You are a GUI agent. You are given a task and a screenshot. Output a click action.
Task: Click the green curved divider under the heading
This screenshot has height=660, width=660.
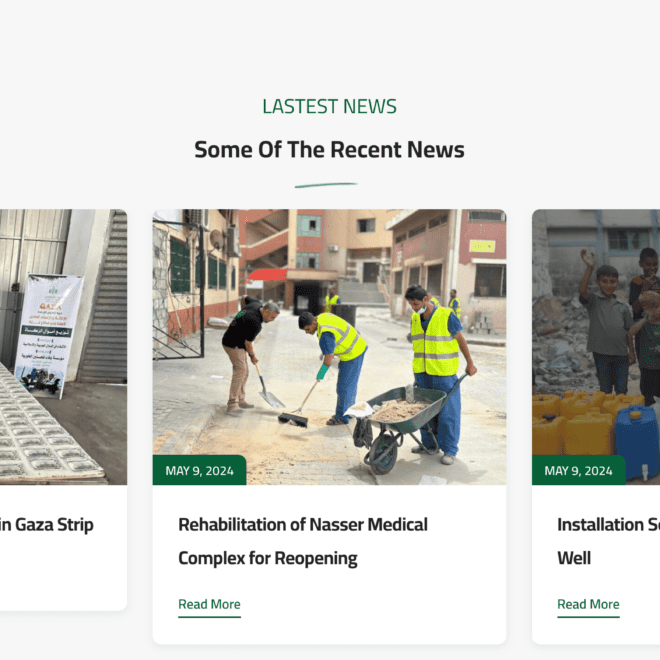coord(326,185)
